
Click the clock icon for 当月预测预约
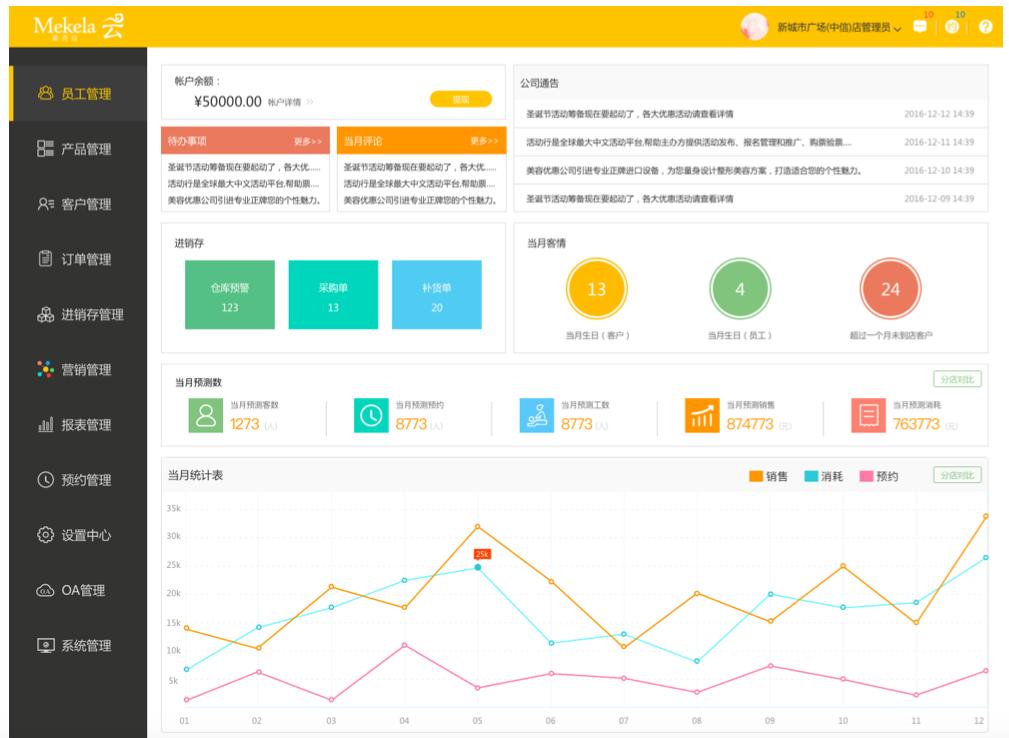click(370, 416)
